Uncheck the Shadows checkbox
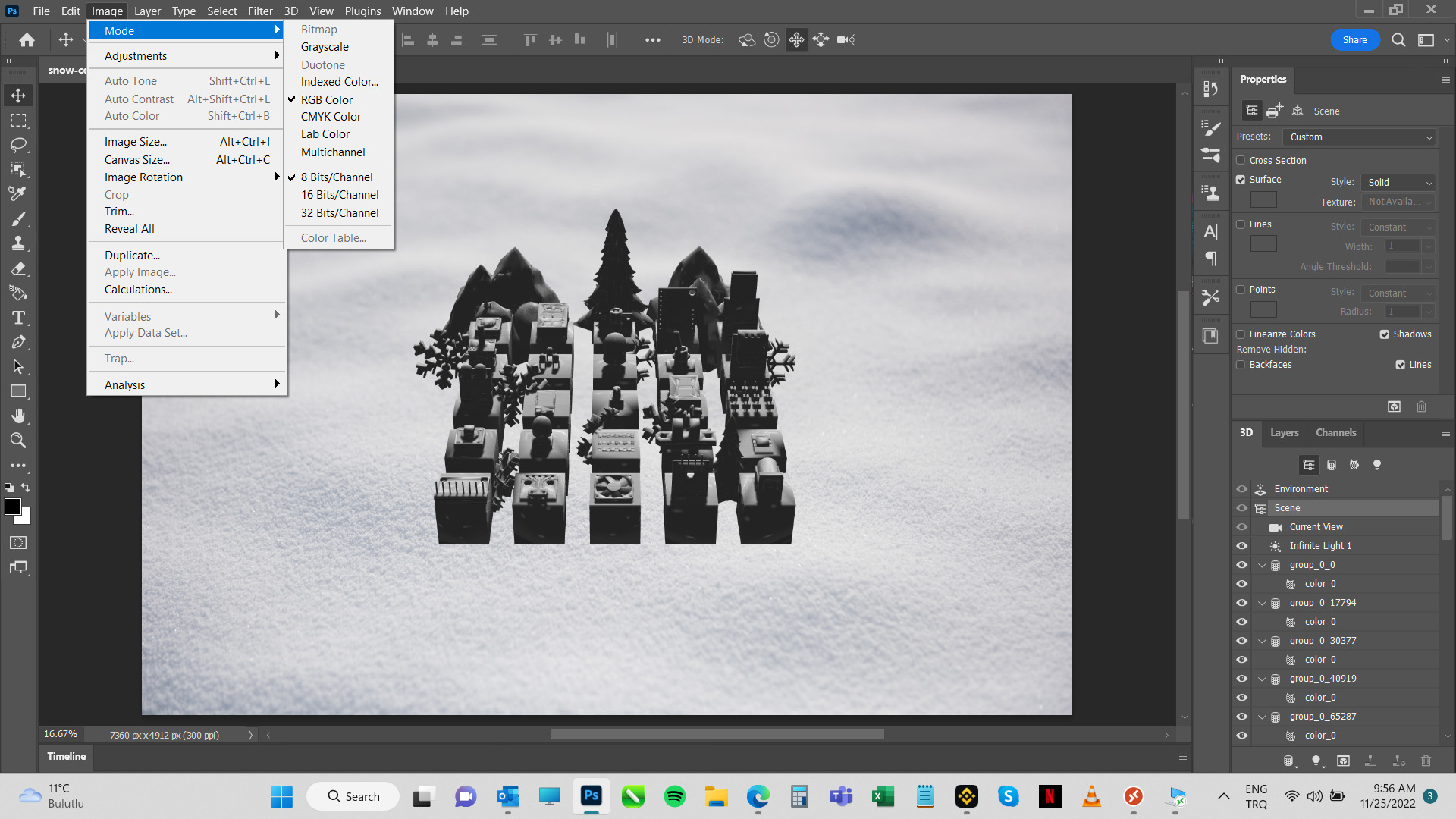The width and height of the screenshot is (1456, 819). pyautogui.click(x=1385, y=334)
